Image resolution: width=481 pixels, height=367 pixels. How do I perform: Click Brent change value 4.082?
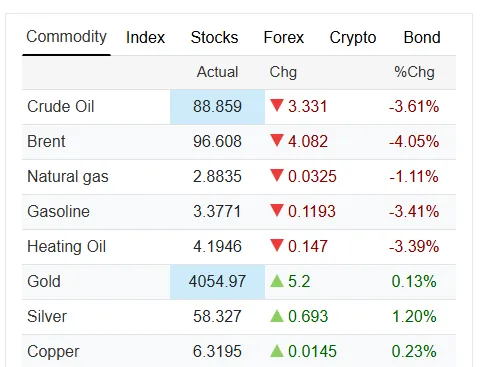click(x=308, y=141)
